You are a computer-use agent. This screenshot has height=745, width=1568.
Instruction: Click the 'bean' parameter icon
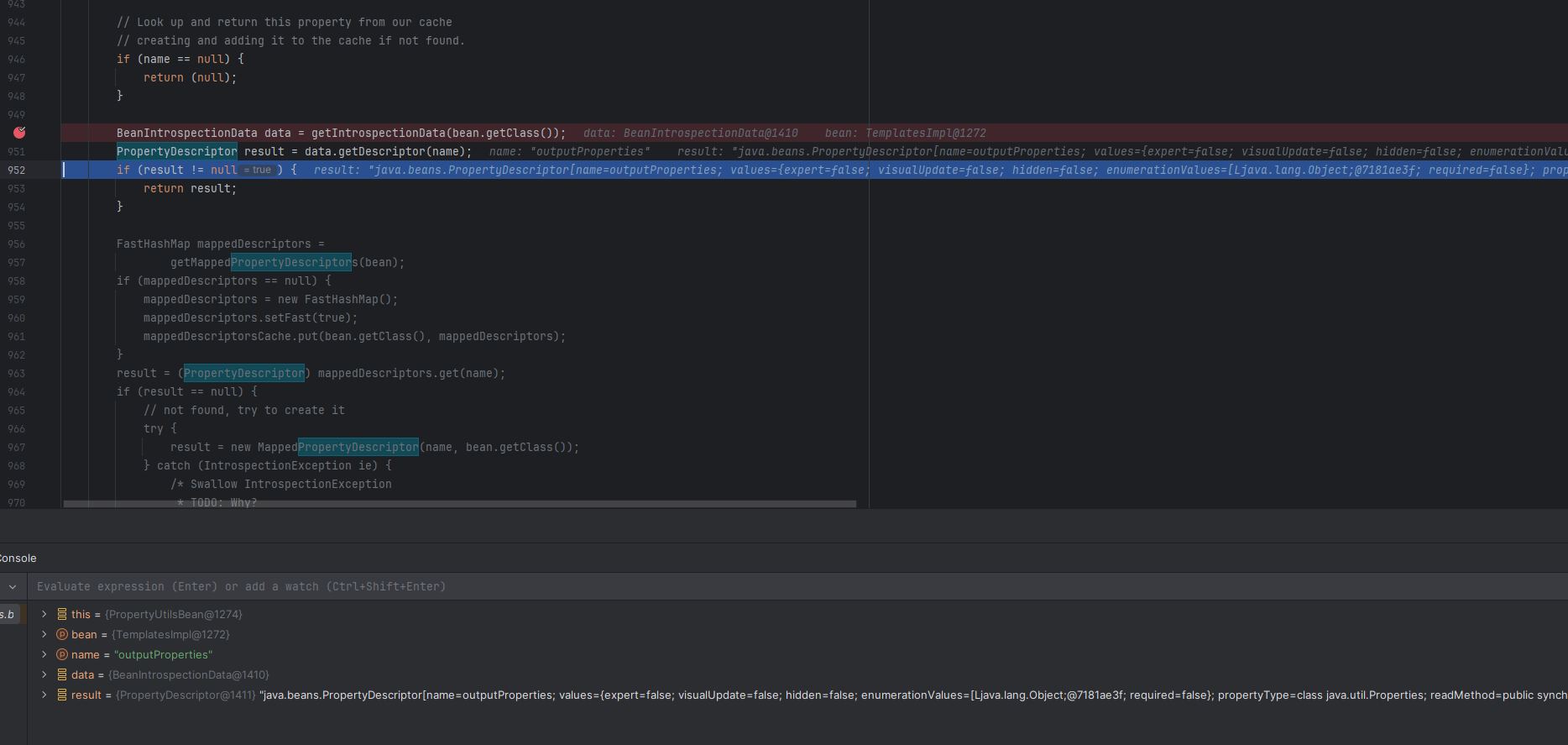point(62,635)
